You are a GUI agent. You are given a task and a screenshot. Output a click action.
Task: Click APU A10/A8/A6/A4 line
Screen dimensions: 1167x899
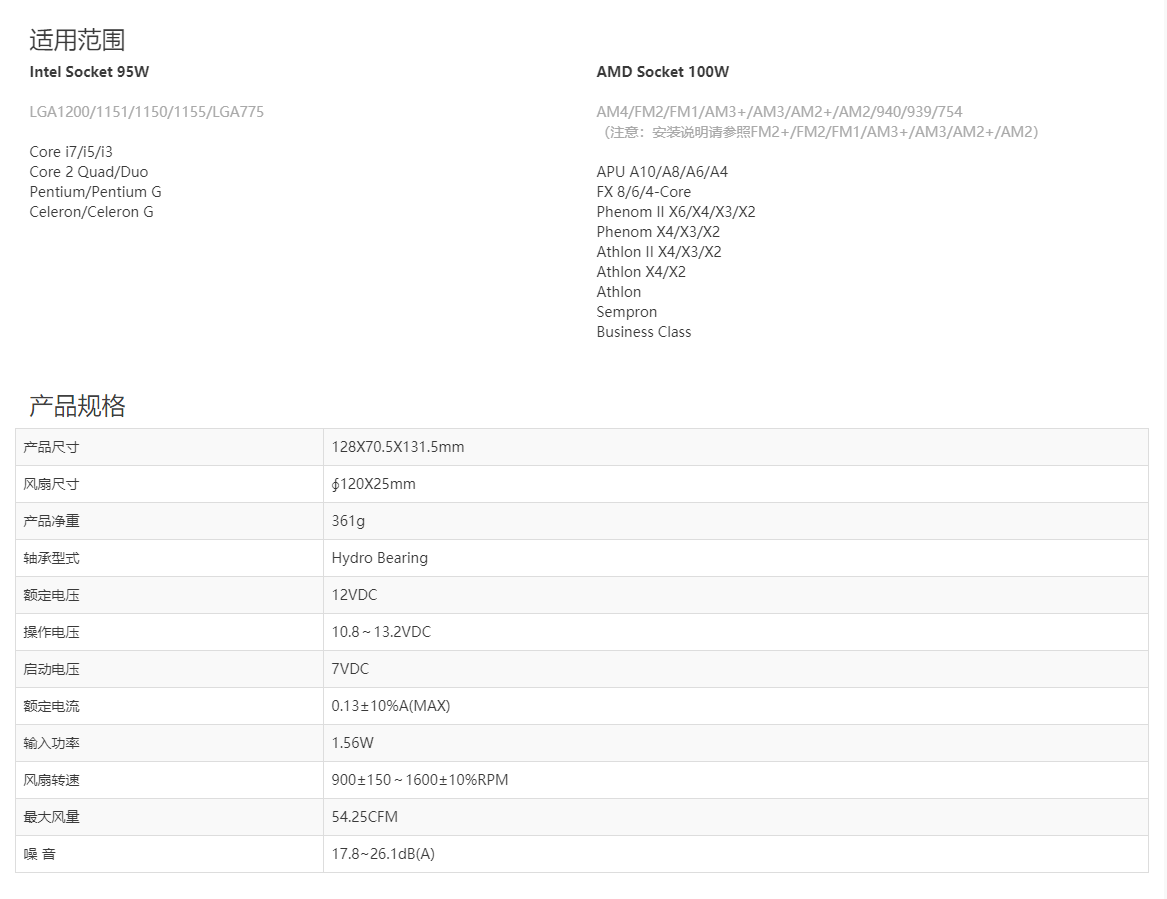click(662, 172)
